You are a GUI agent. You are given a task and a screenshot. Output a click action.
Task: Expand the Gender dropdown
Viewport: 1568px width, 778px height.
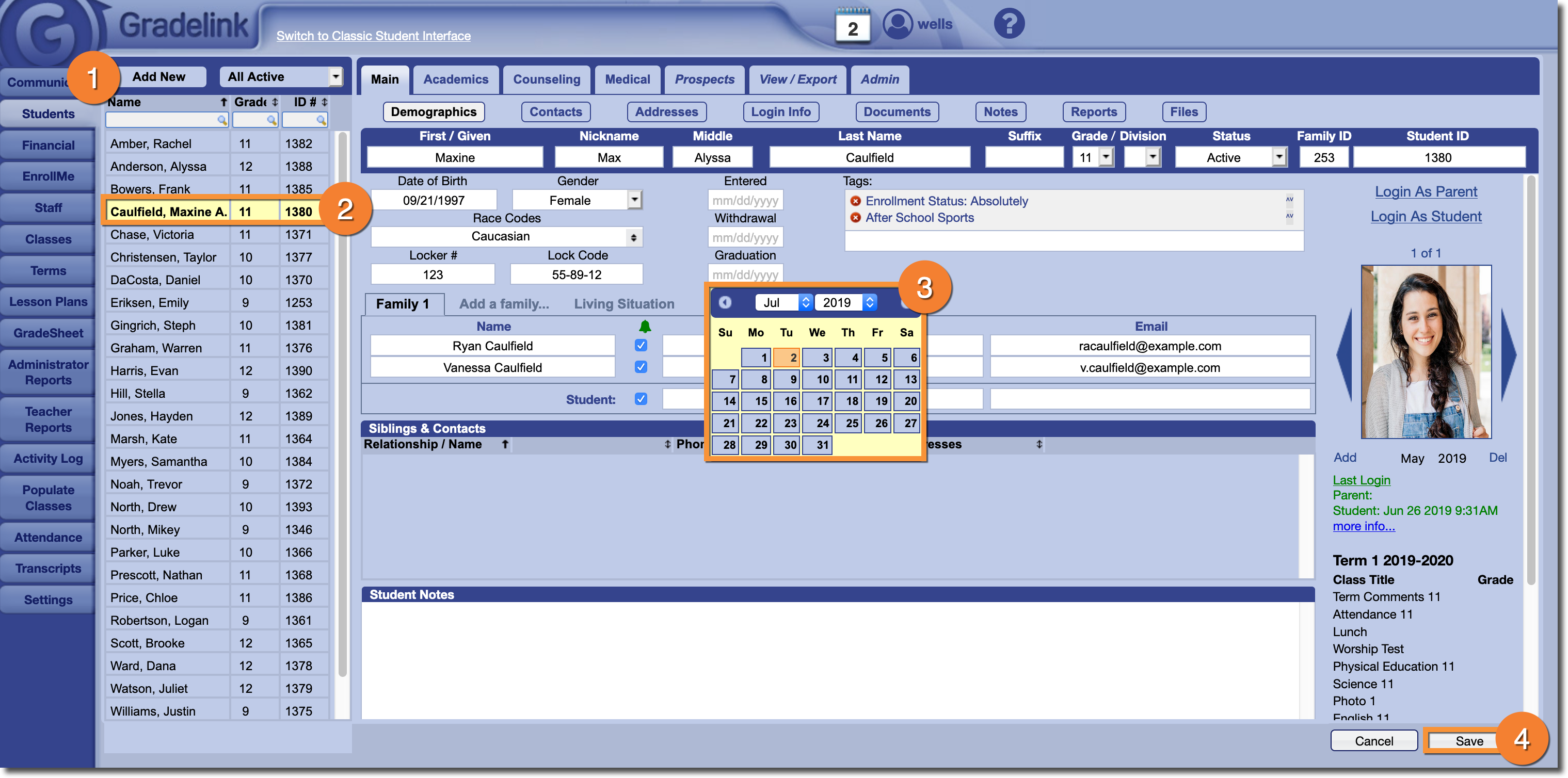(x=634, y=200)
